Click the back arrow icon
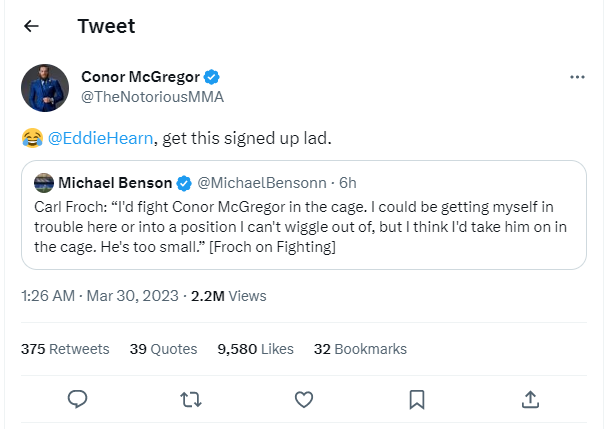Image resolution: width=610 pixels, height=429 pixels. click(31, 26)
